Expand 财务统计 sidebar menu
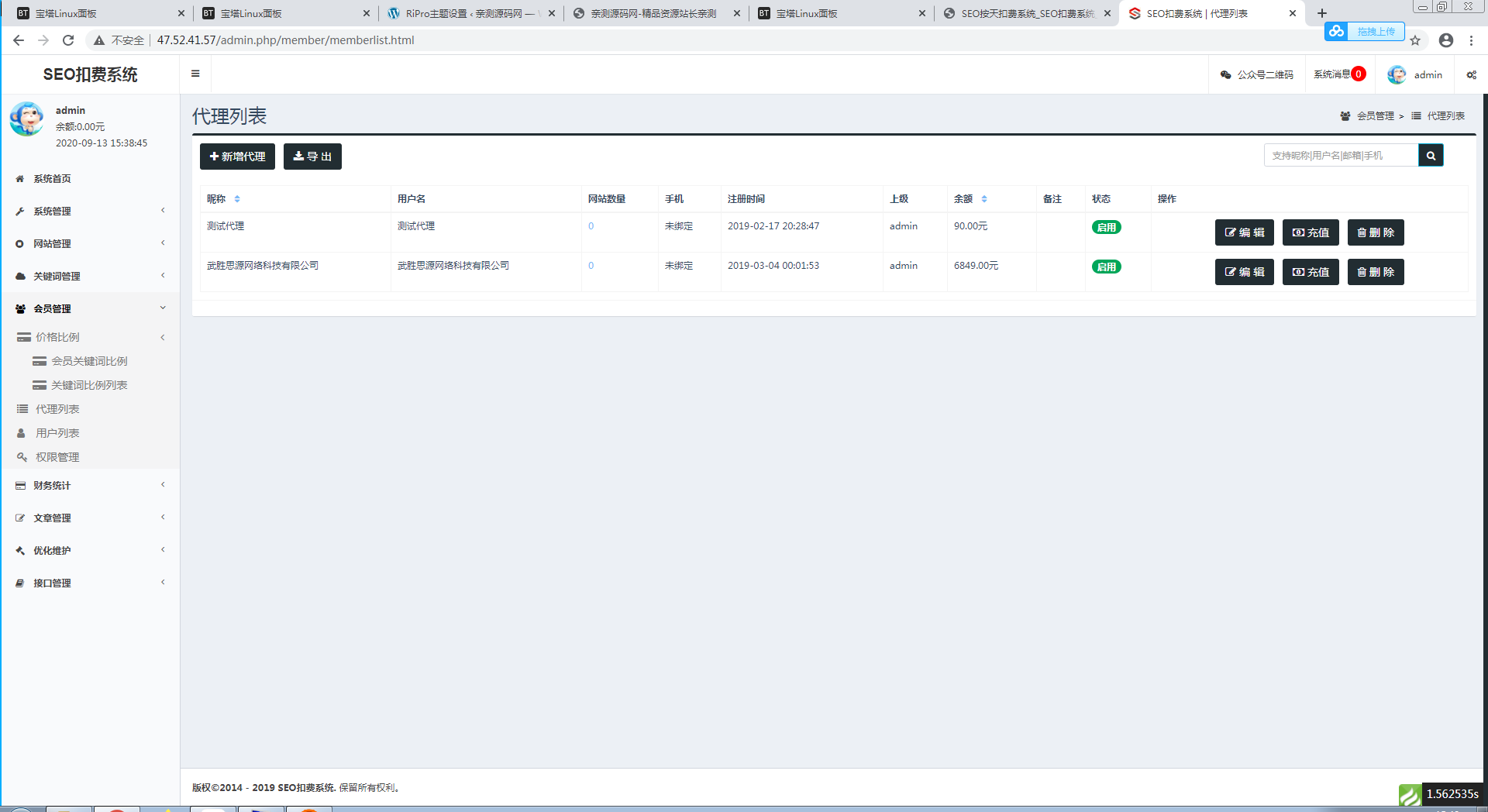This screenshot has width=1488, height=812. (90, 485)
